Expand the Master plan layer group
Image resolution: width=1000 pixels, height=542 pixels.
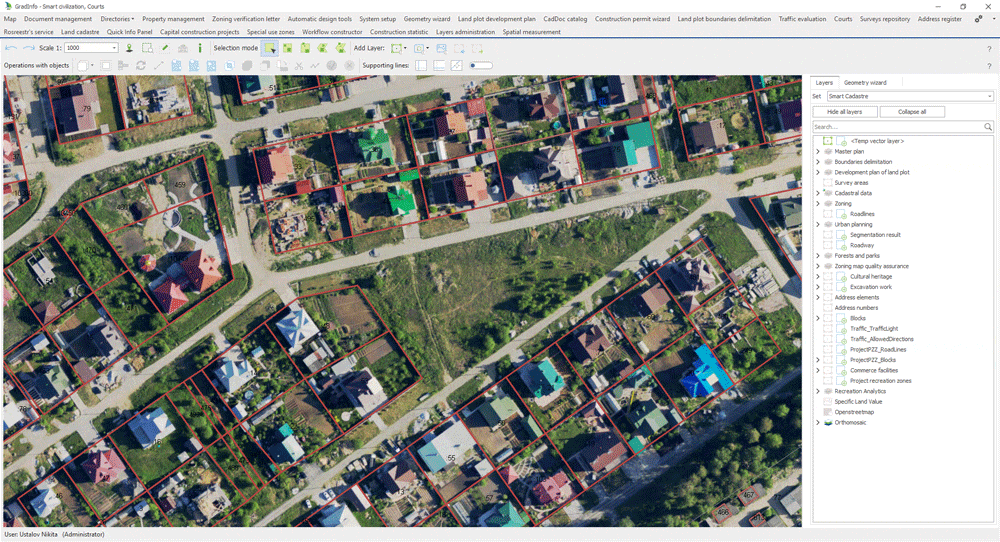click(x=818, y=152)
